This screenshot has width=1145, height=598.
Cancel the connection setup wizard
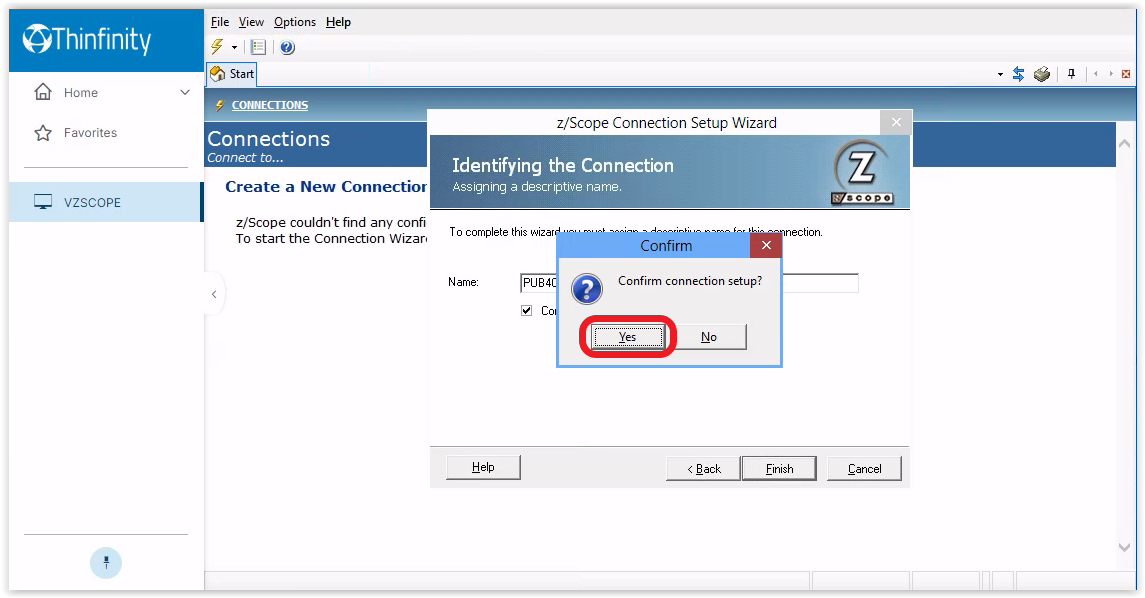pos(864,469)
